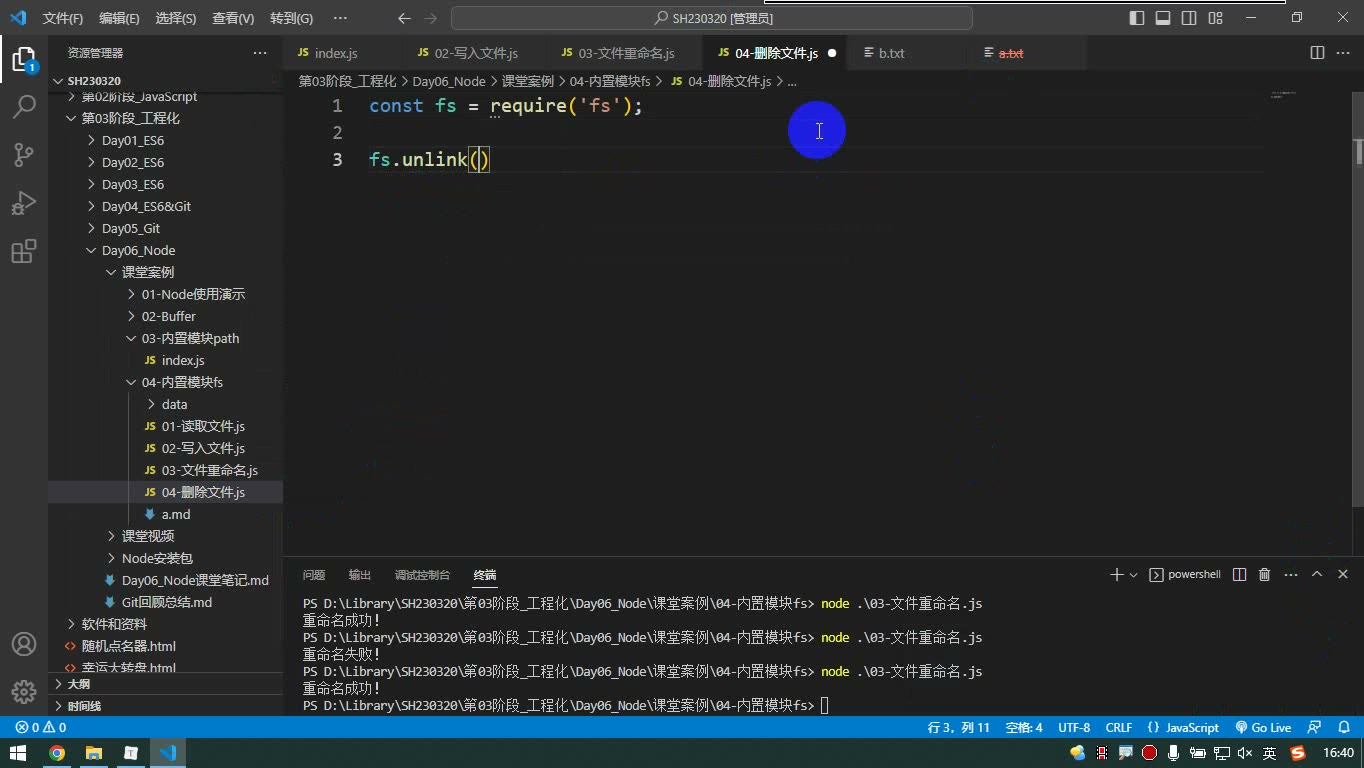This screenshot has height=768, width=1364.
Task: Click the SH230320 command center search box
Action: click(x=712, y=18)
